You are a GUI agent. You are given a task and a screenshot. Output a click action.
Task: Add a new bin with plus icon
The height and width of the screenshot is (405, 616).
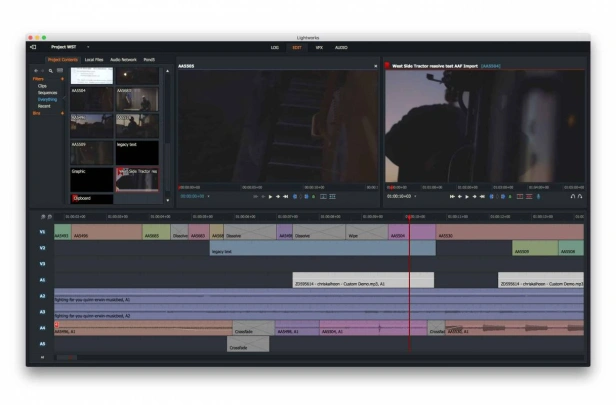coord(62,113)
